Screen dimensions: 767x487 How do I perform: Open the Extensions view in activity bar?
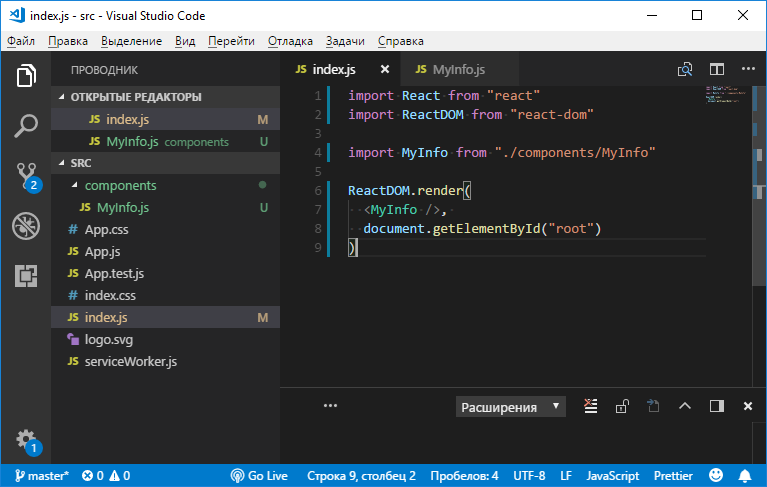pos(26,276)
